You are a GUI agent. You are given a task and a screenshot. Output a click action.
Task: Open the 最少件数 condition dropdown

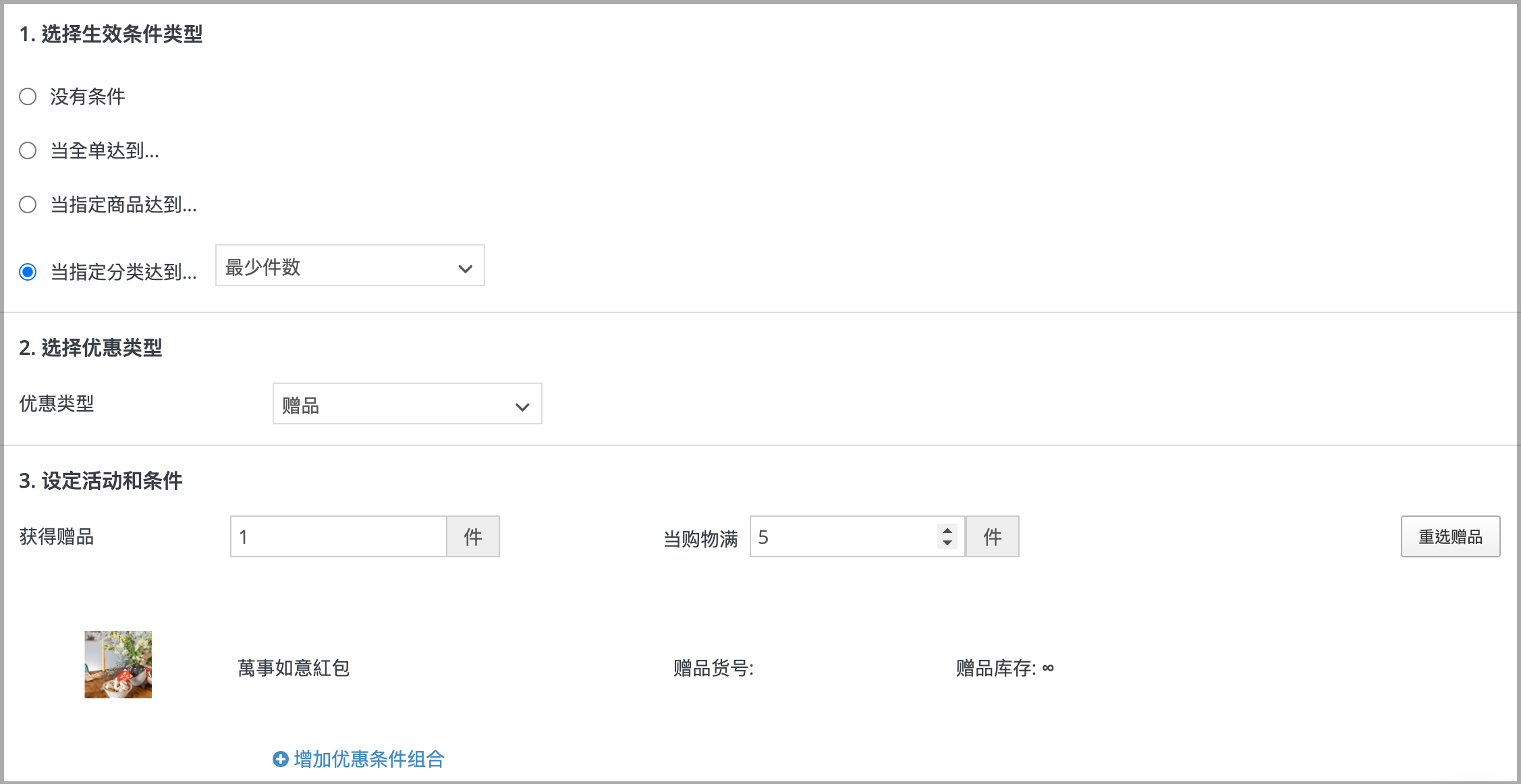point(350,265)
